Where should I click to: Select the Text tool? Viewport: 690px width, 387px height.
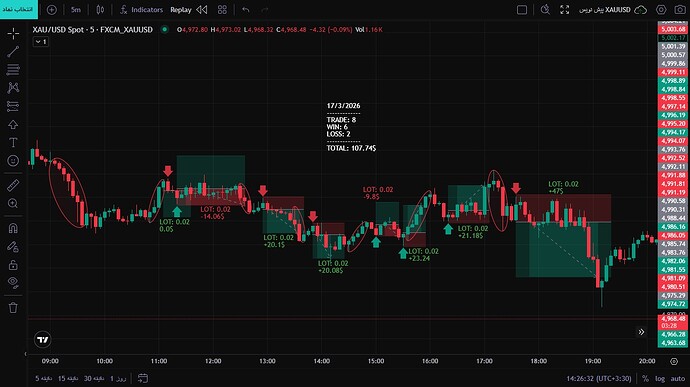tap(13, 143)
